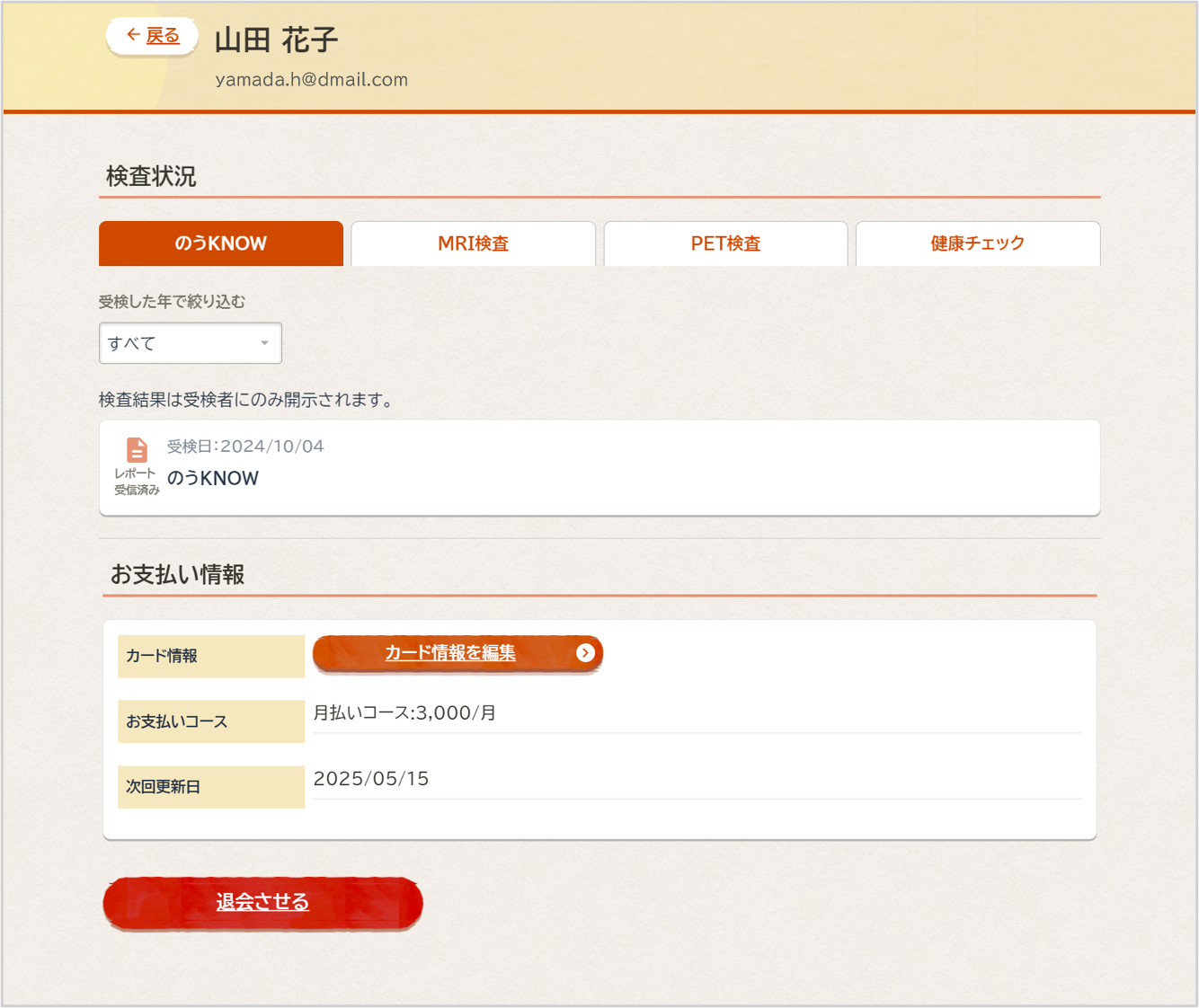The width and height of the screenshot is (1199, 1008).
Task: Click the 月払いコース:3,000/月 plan text
Action: click(404, 713)
